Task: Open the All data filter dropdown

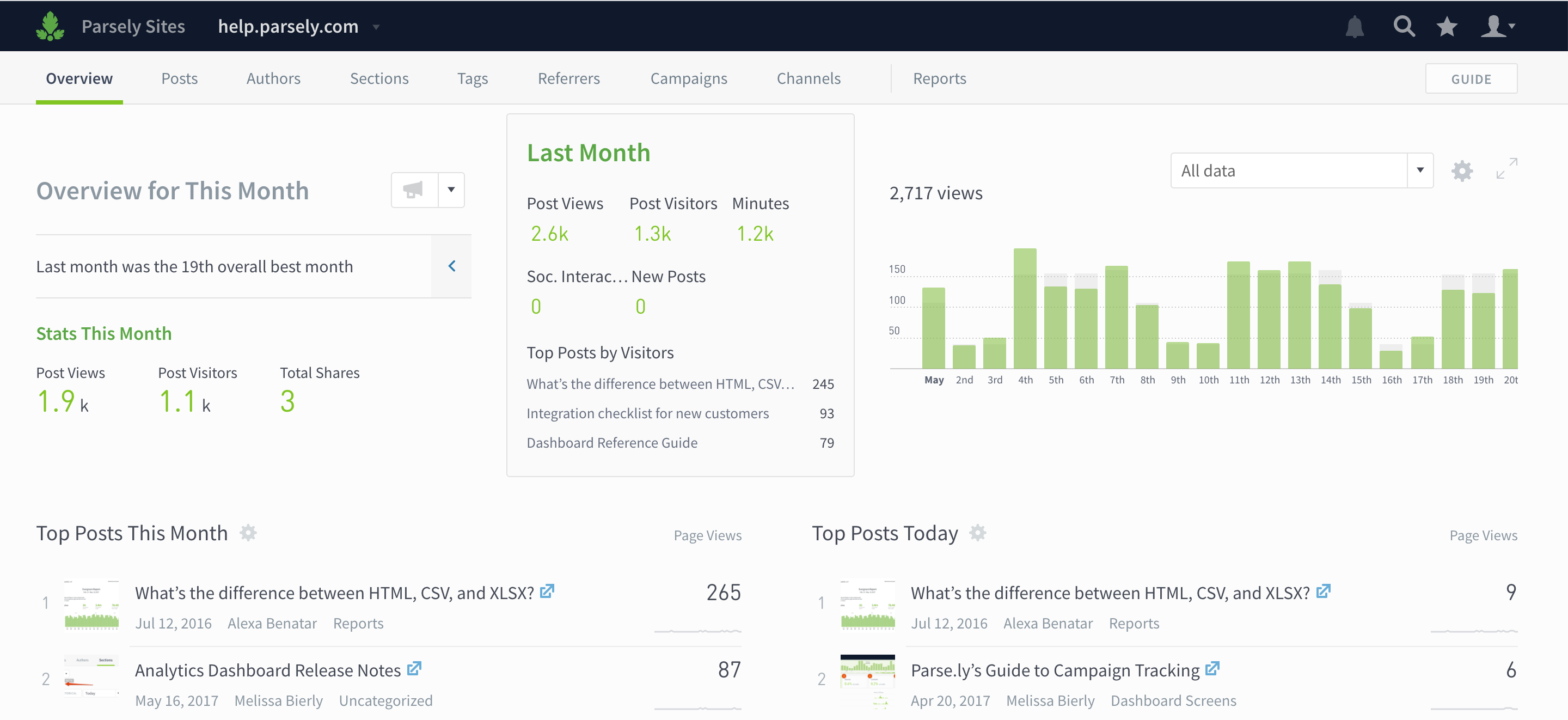Action: point(1301,170)
